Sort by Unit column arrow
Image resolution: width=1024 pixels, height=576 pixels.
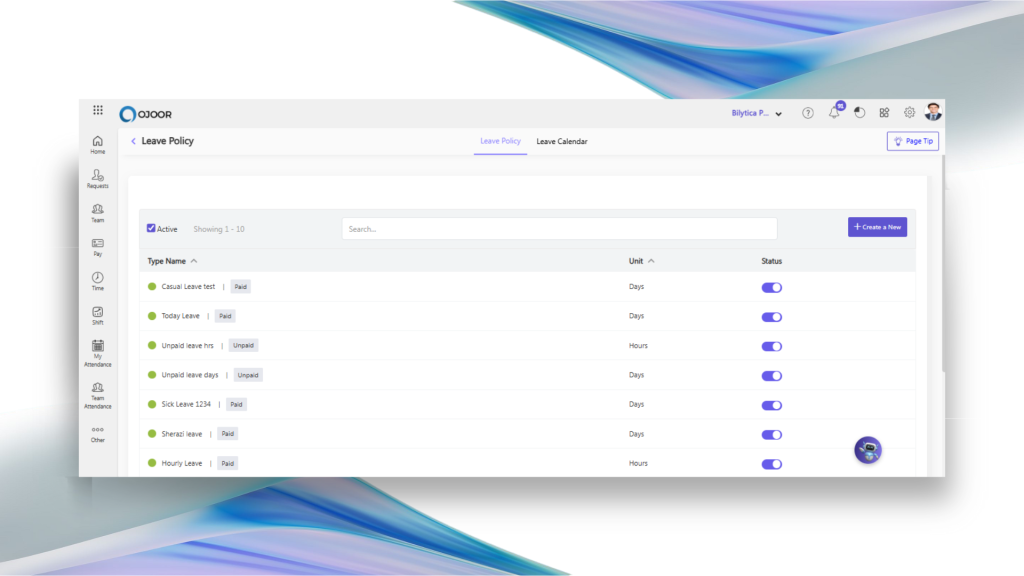pyautogui.click(x=651, y=261)
